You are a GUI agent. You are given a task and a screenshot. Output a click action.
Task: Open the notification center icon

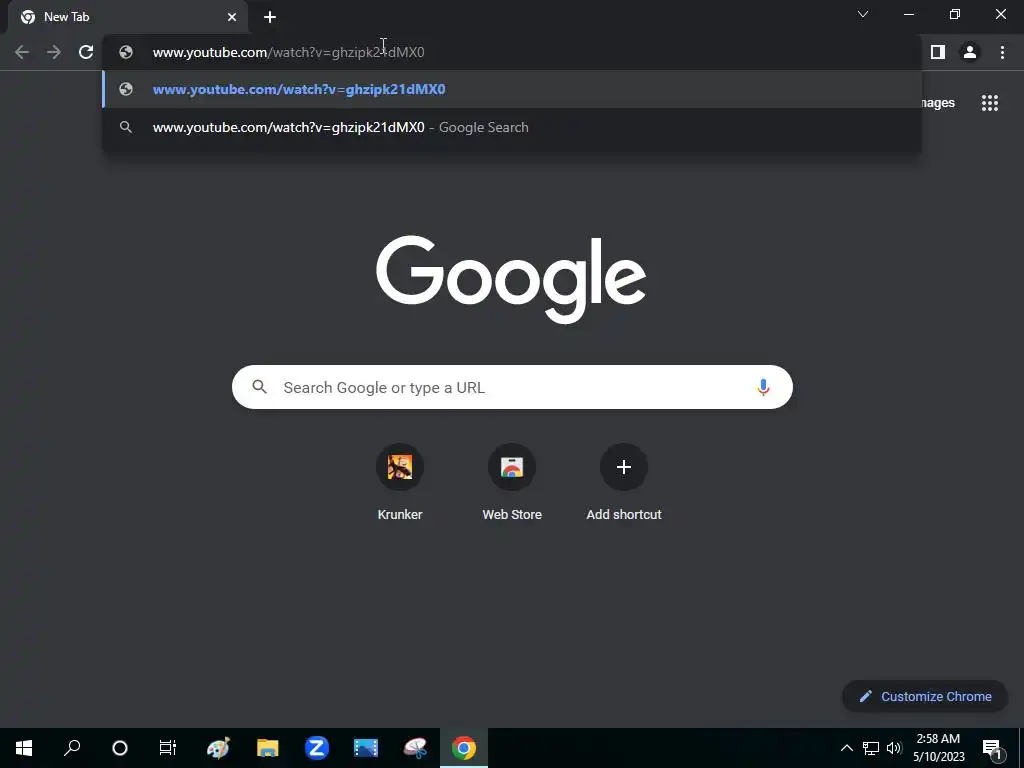[x=992, y=748]
